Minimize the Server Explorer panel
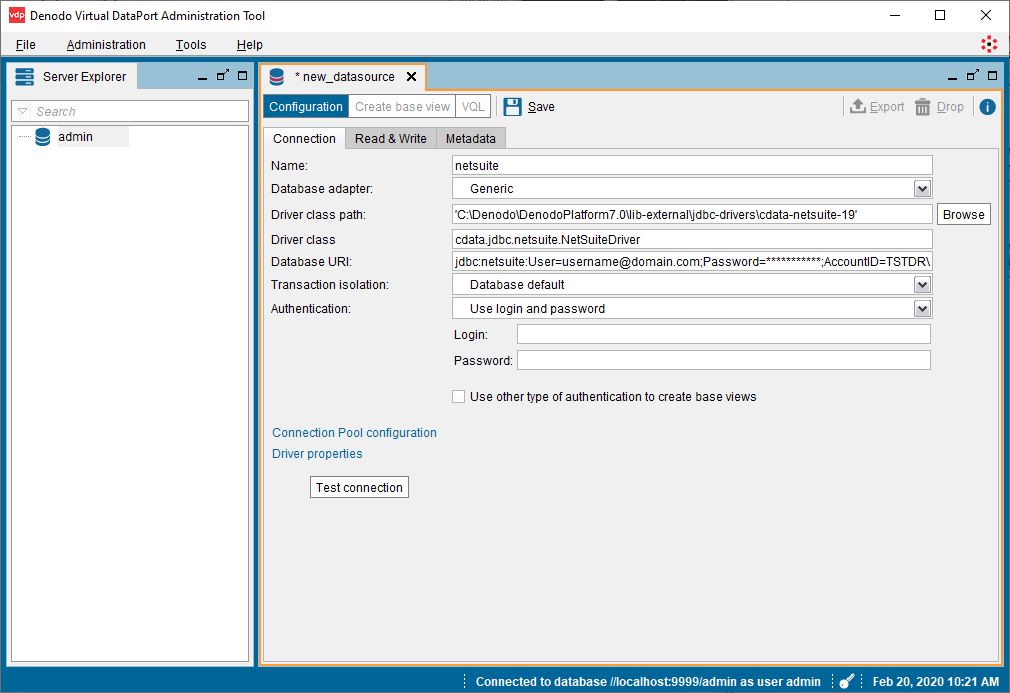This screenshot has width=1010, height=693. 202,77
